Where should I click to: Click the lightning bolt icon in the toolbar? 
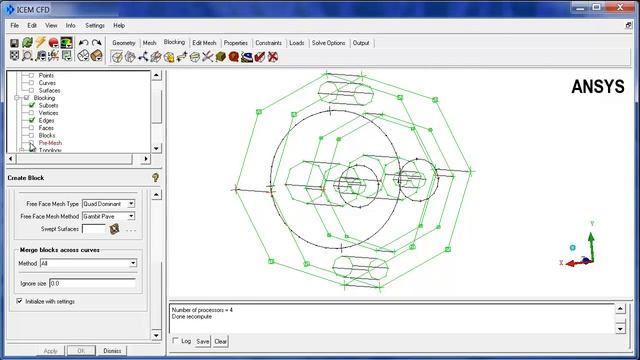coord(40,42)
